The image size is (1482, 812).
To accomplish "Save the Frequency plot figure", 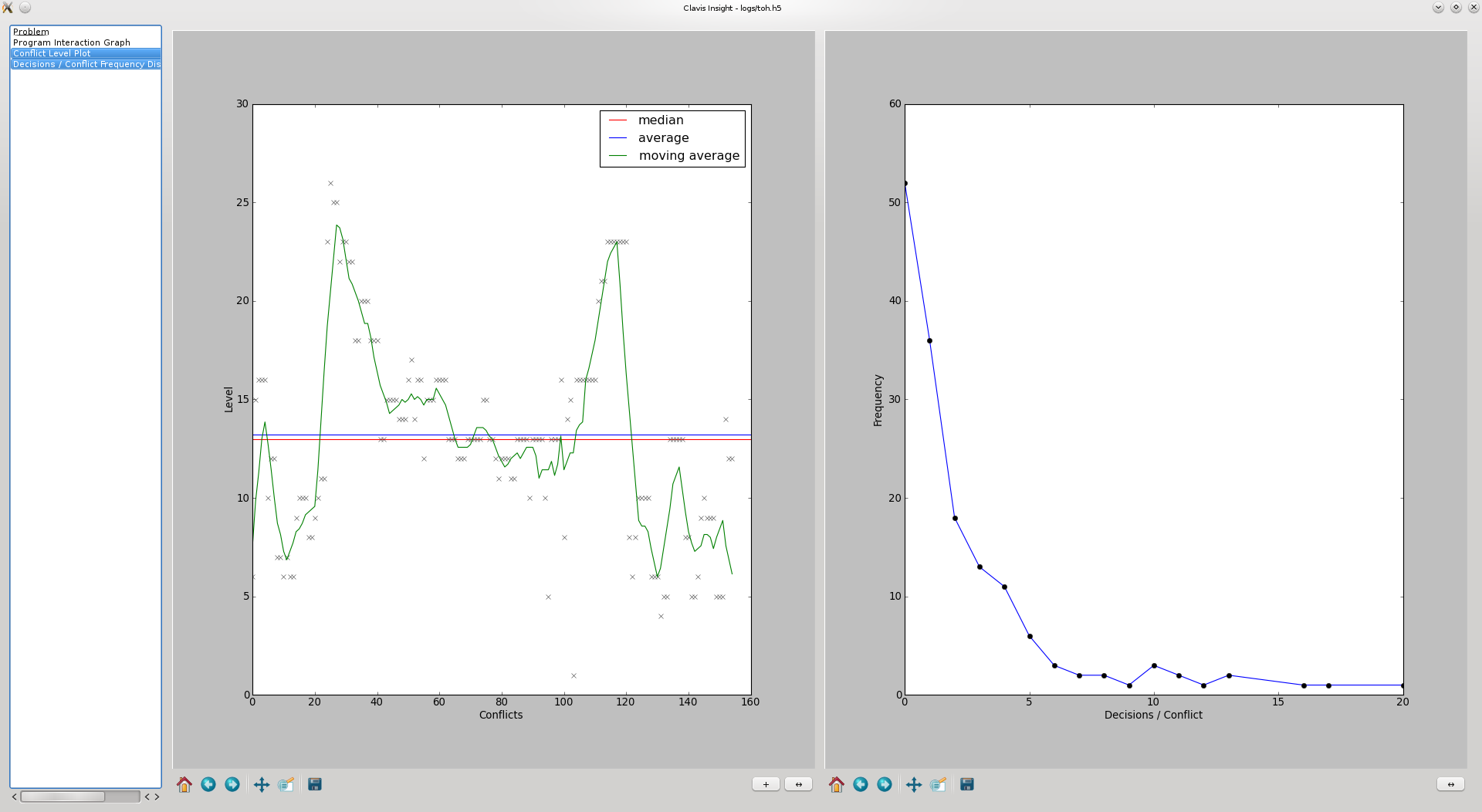I will pyautogui.click(x=967, y=784).
